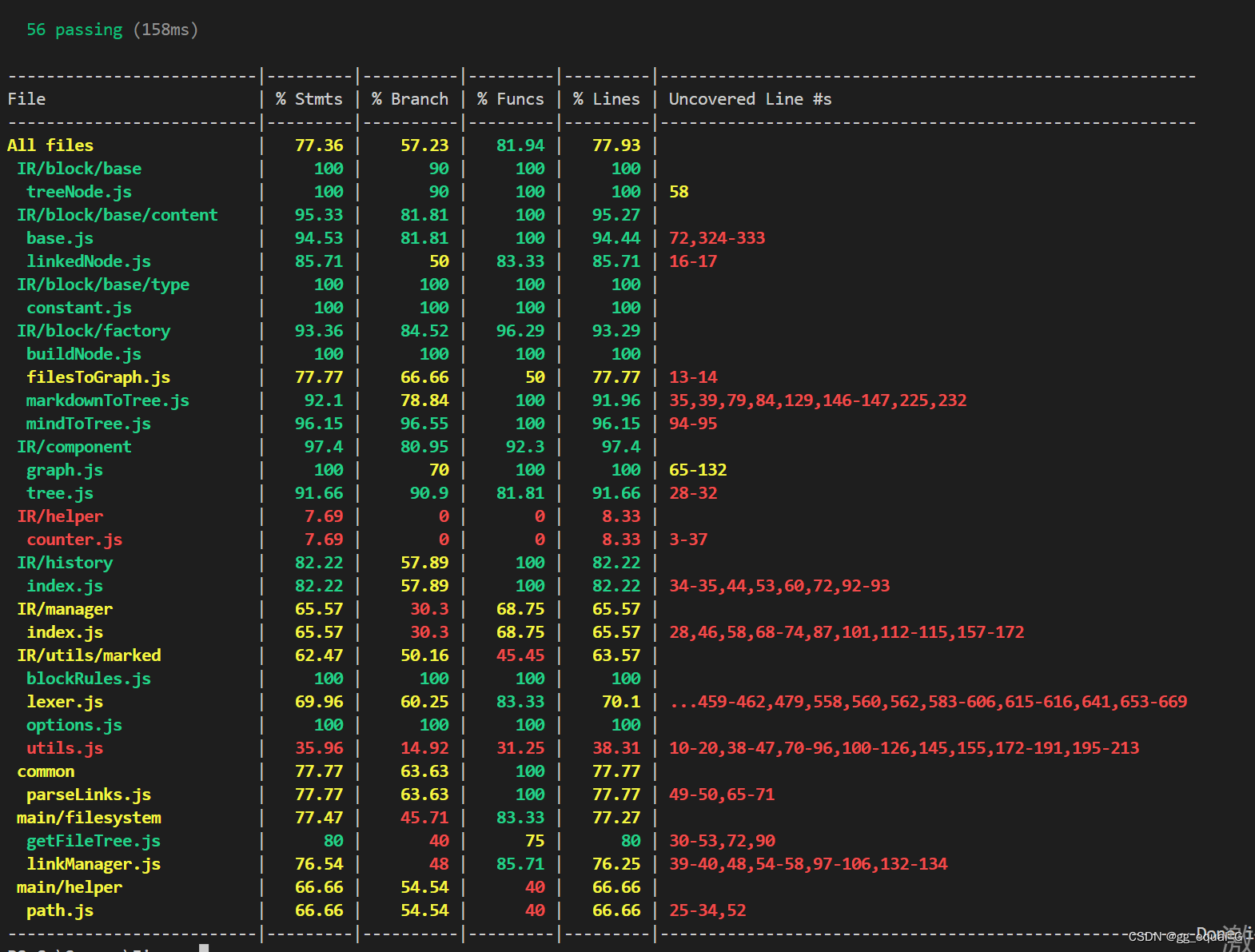
Task: Click the 57.23 branch value for All files
Action: (x=424, y=145)
